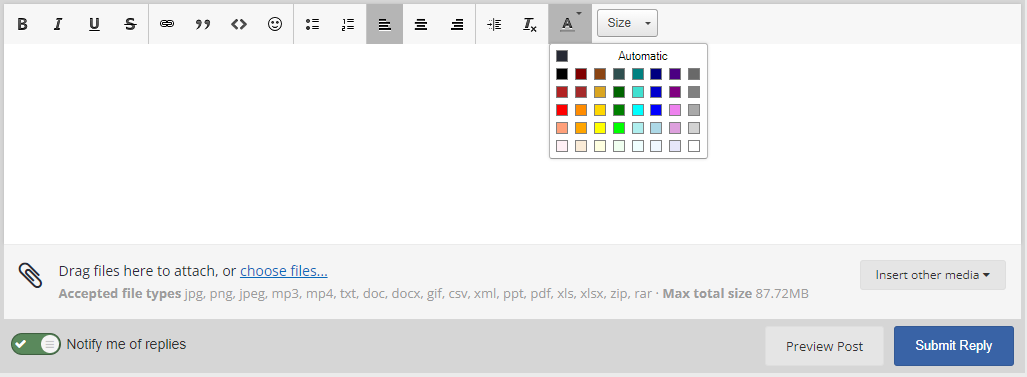Viewport: 1027px width, 377px height.
Task: Close the text color picker button
Action: tap(570, 24)
